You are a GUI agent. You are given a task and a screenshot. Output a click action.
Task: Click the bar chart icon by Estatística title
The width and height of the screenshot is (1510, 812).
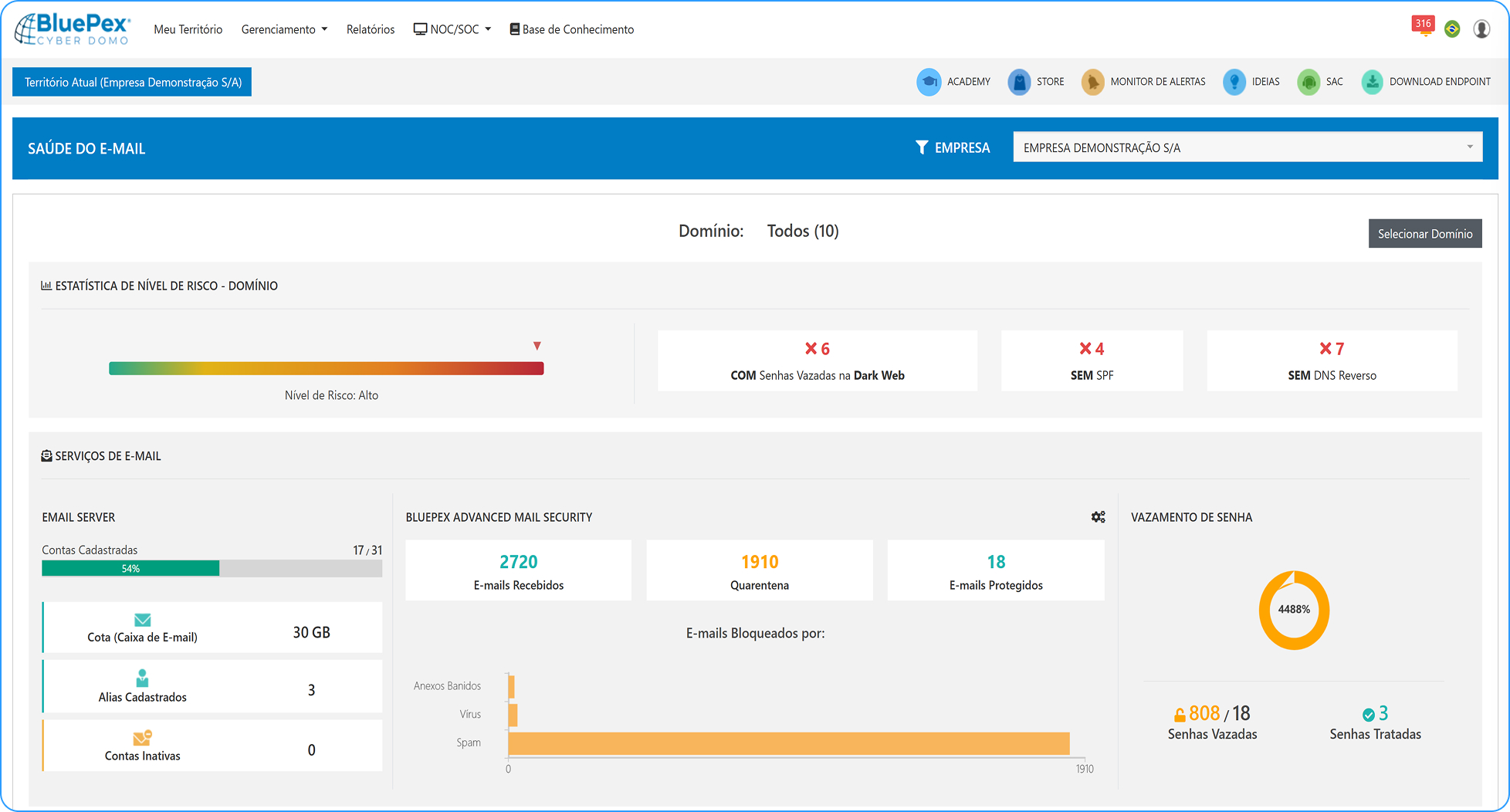[46, 286]
